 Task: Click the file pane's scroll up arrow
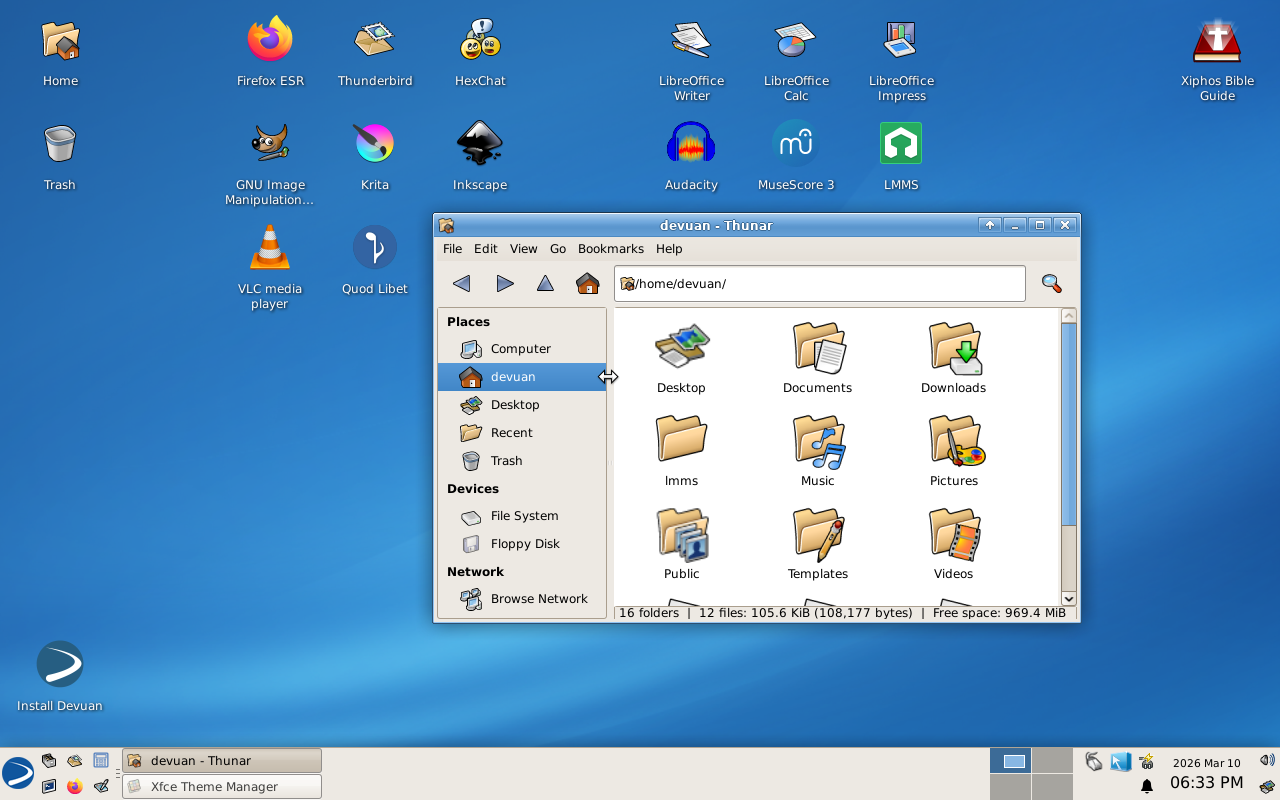coord(1068,316)
